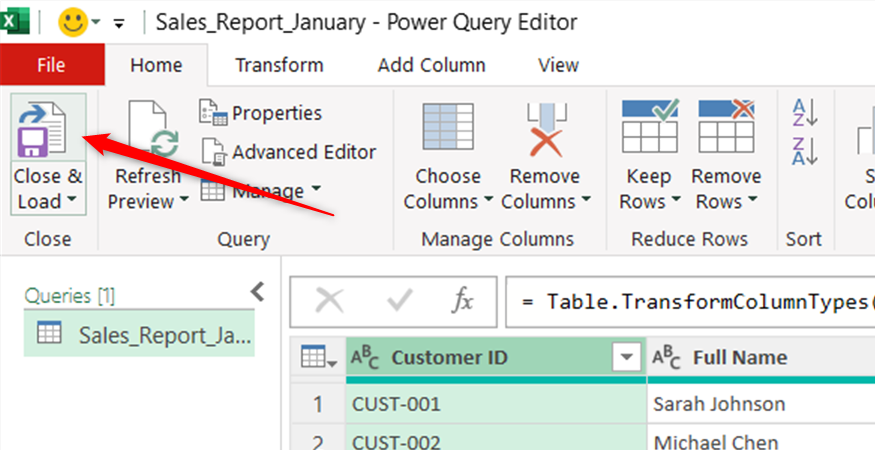The image size is (875, 450).
Task: Expand the Remove Rows dropdown arrow
Action: (752, 201)
